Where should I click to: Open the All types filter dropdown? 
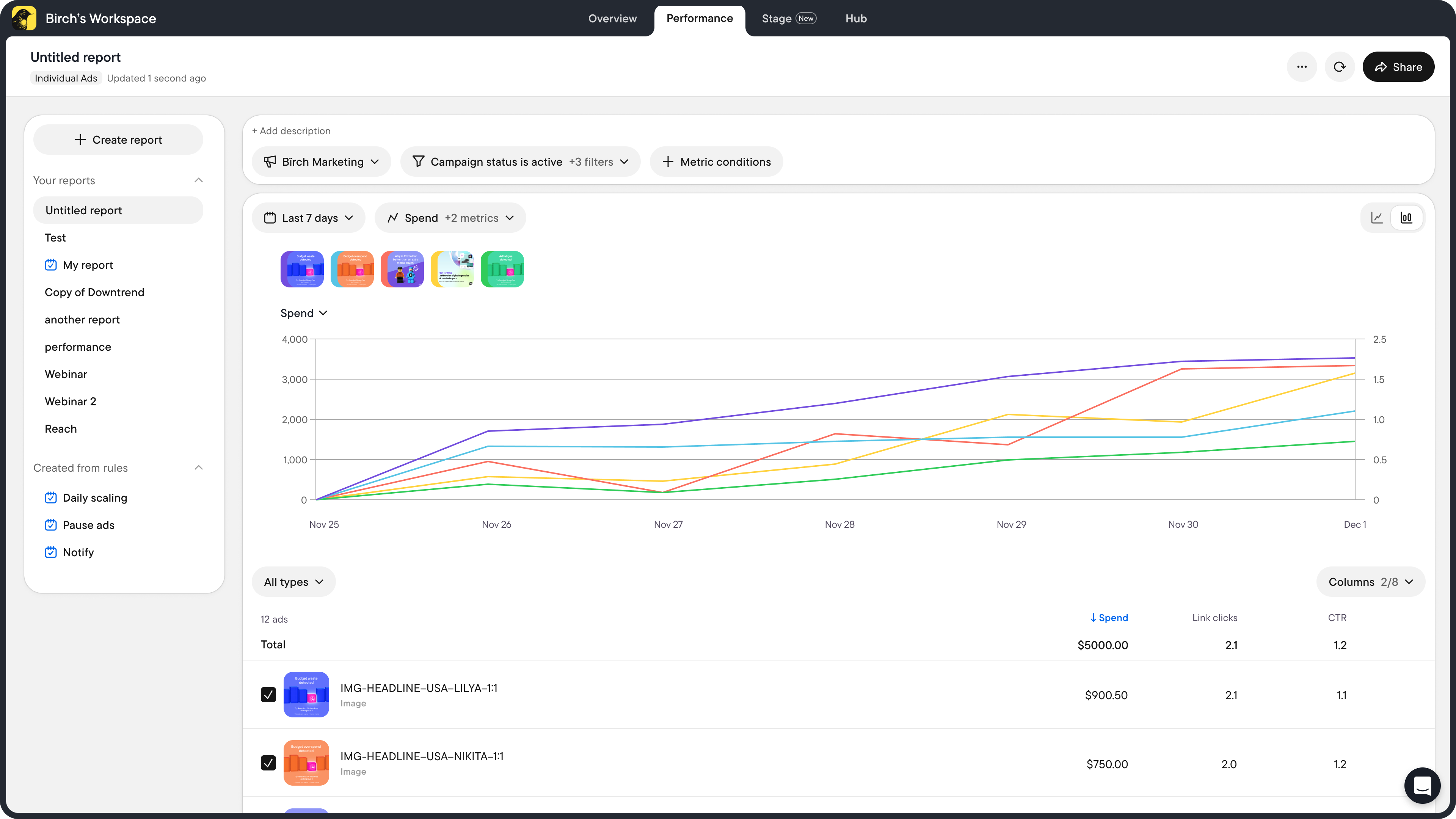[x=294, y=582]
